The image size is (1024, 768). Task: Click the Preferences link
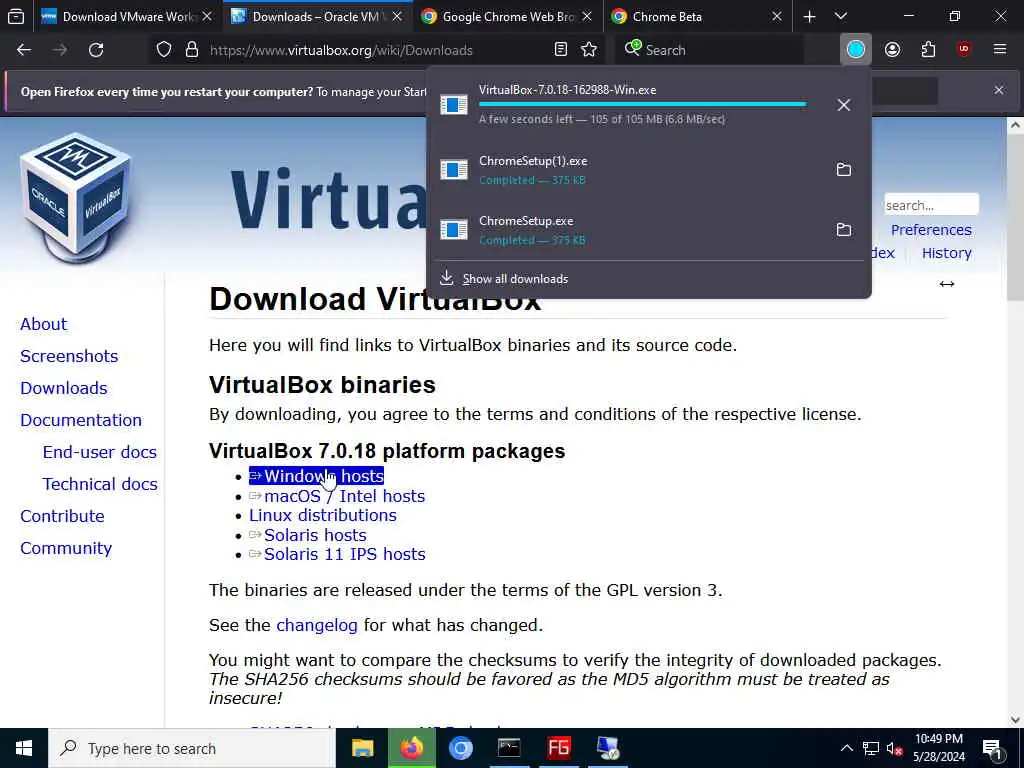(931, 230)
